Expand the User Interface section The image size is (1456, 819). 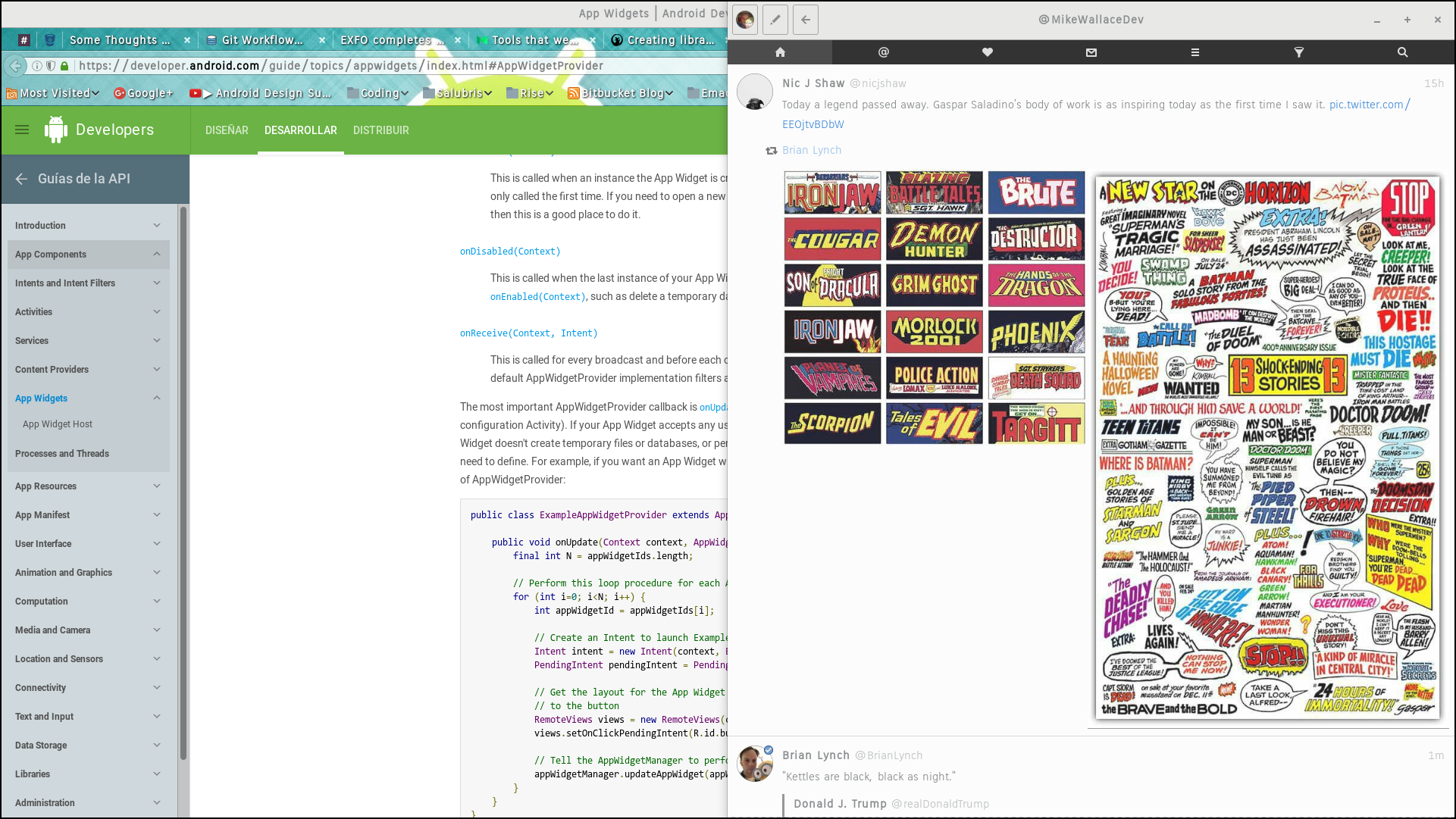click(157, 543)
